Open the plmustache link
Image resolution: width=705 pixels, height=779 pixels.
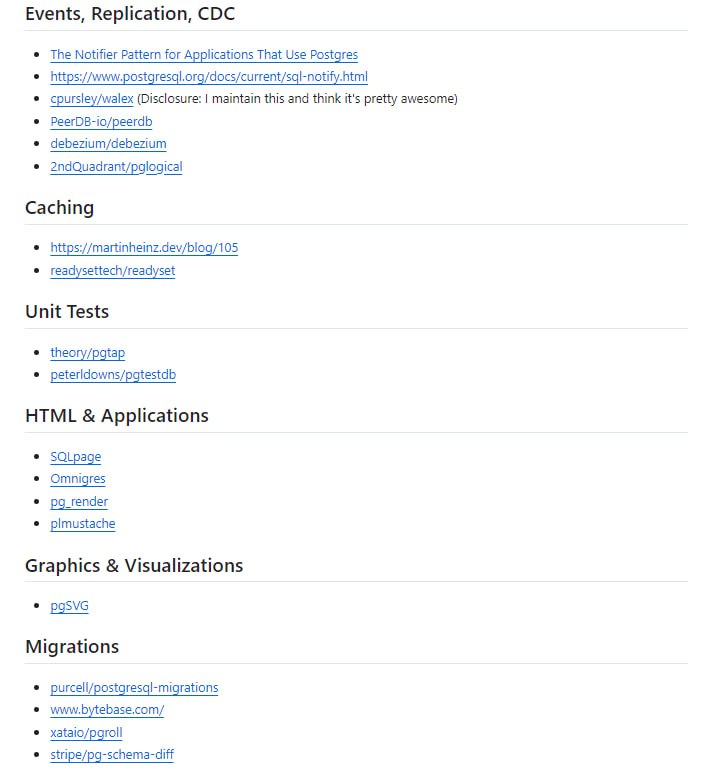pos(82,524)
